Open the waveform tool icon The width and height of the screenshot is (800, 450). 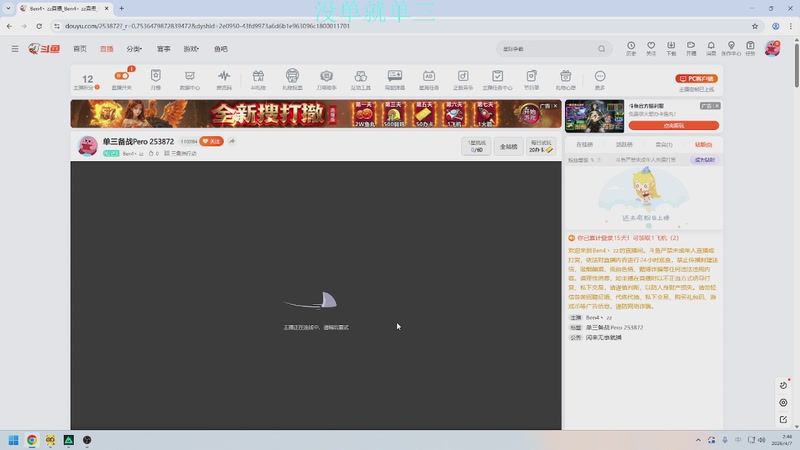(224, 79)
